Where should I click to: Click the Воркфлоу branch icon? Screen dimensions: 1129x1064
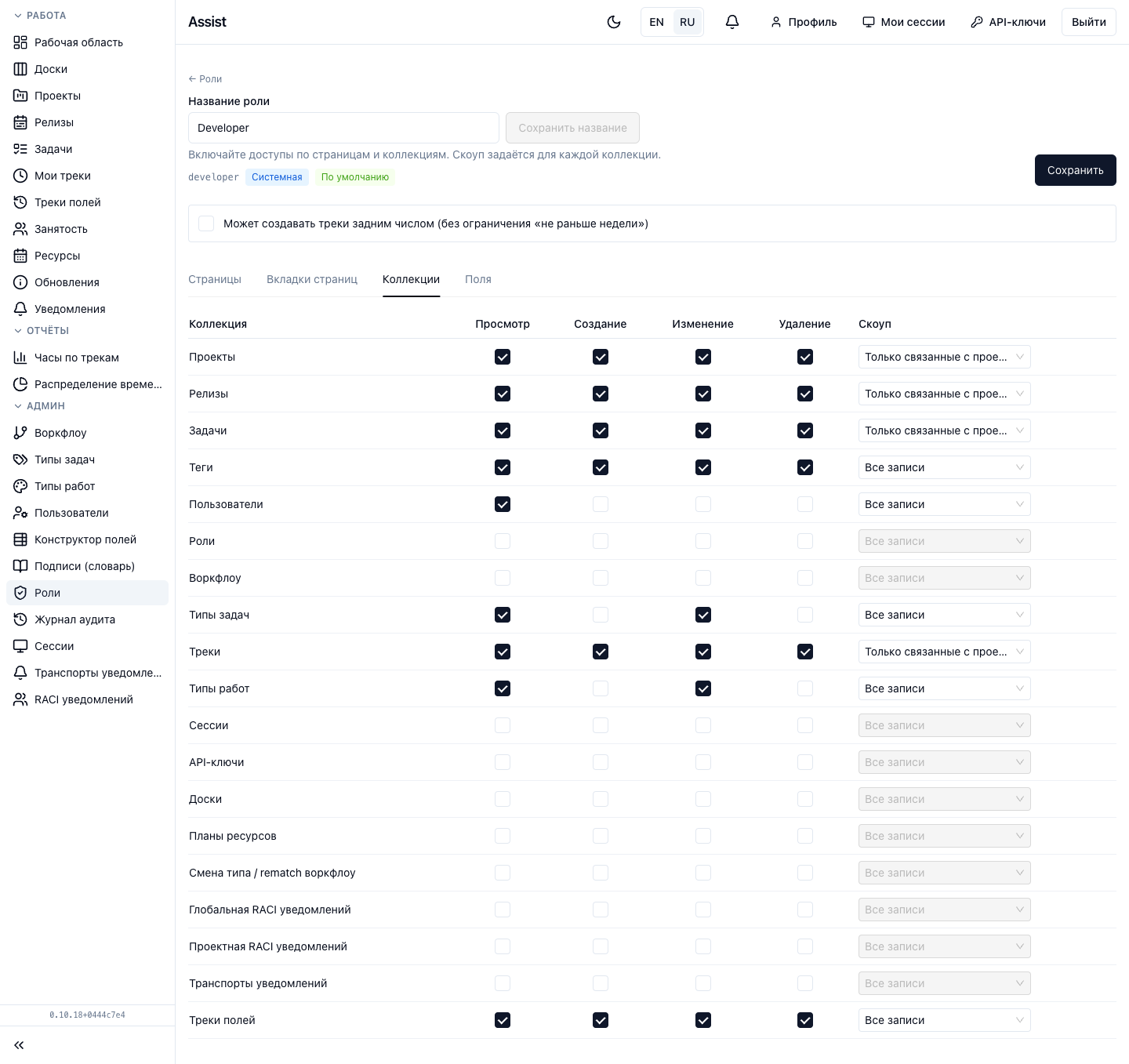(x=20, y=433)
